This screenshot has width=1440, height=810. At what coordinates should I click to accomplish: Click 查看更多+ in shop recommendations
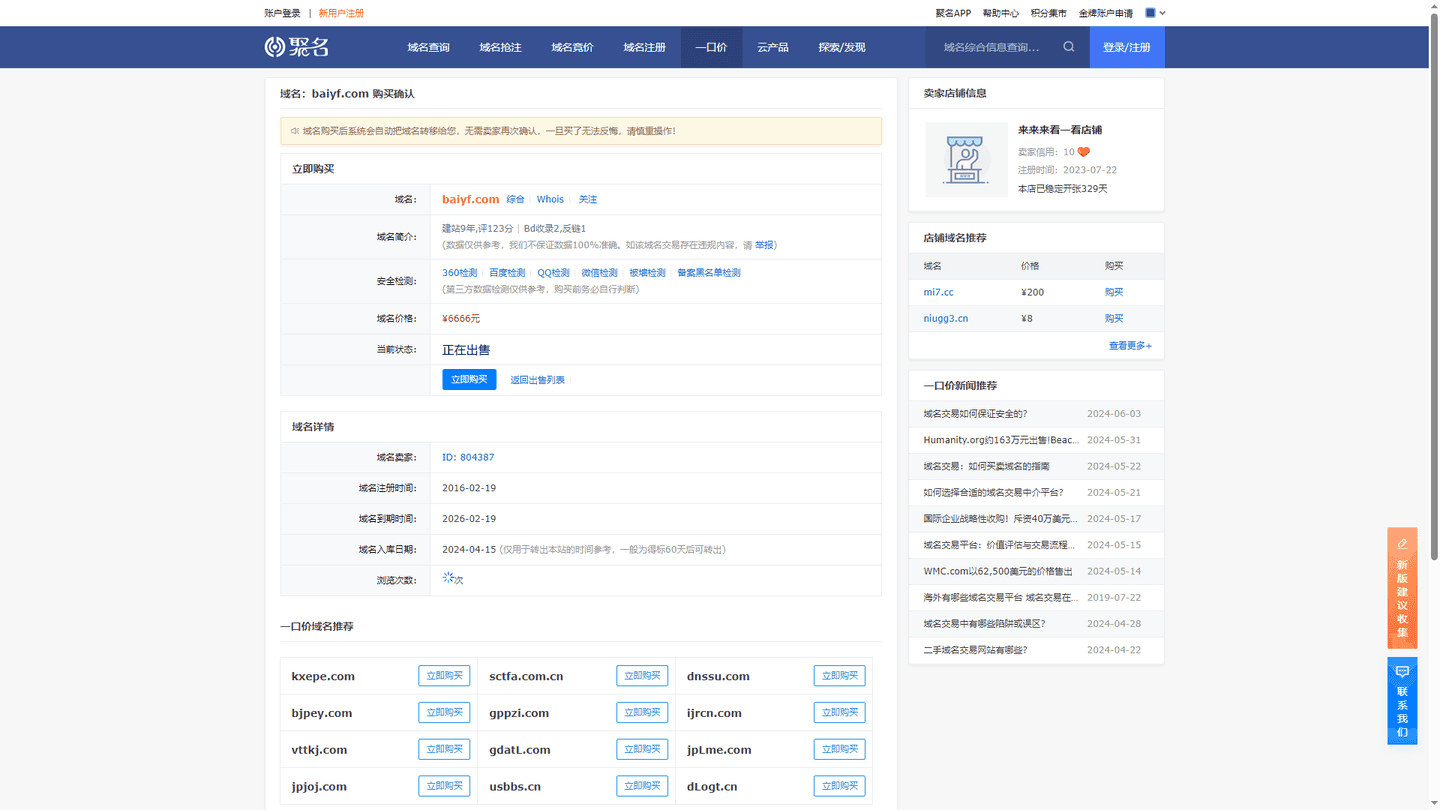pos(1130,345)
